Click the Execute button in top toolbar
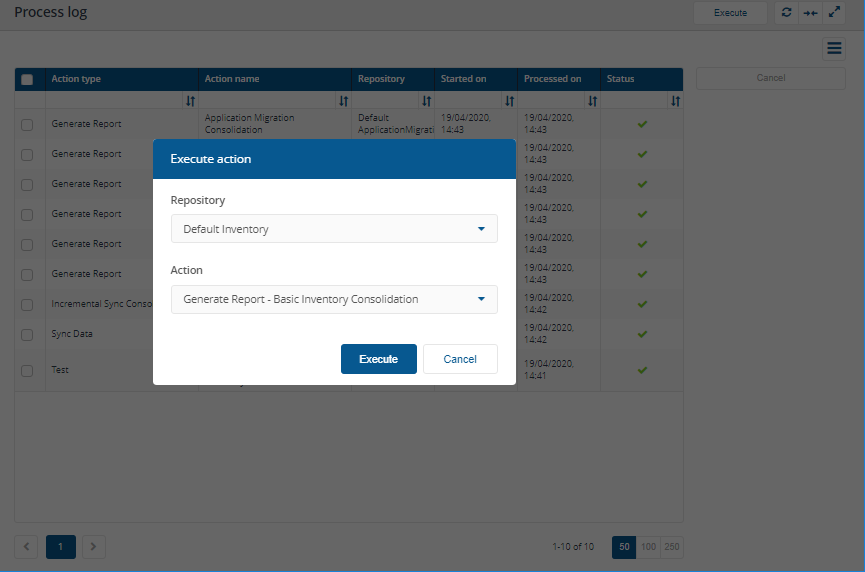The image size is (865, 572). pos(730,13)
